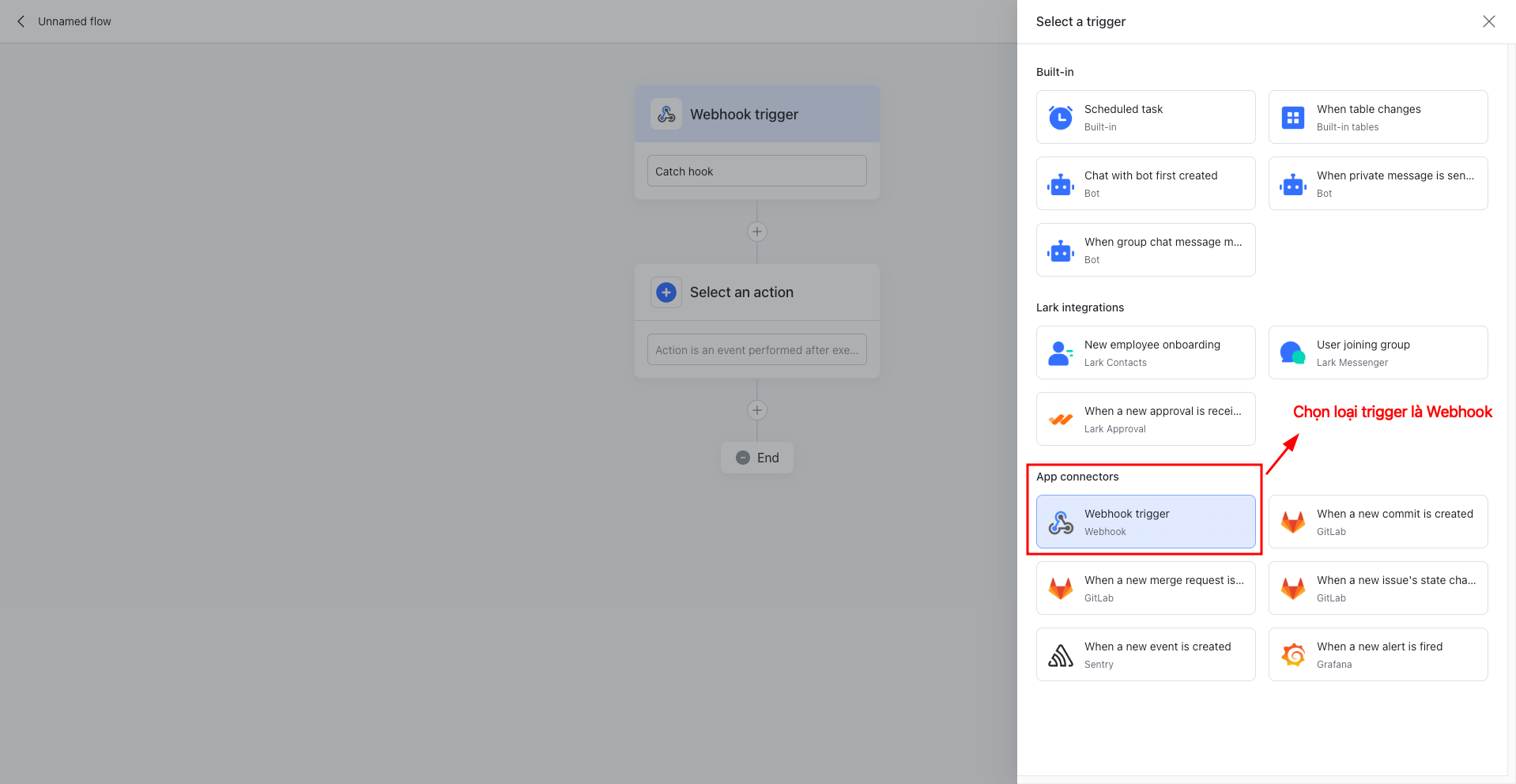This screenshot has height=784, width=1516.
Task: Close the Select a trigger panel
Action: [x=1489, y=21]
